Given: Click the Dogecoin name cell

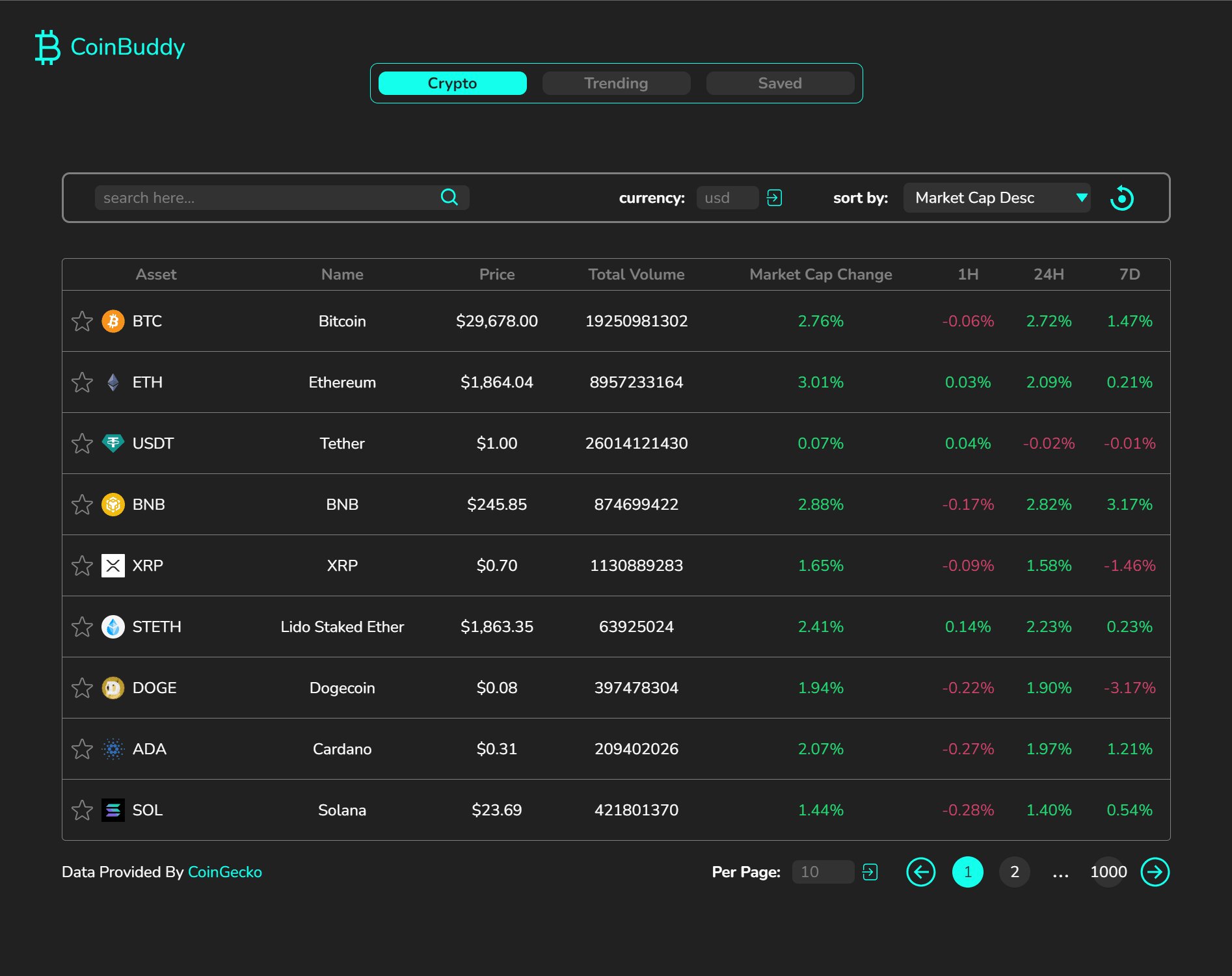Looking at the screenshot, I should [342, 688].
